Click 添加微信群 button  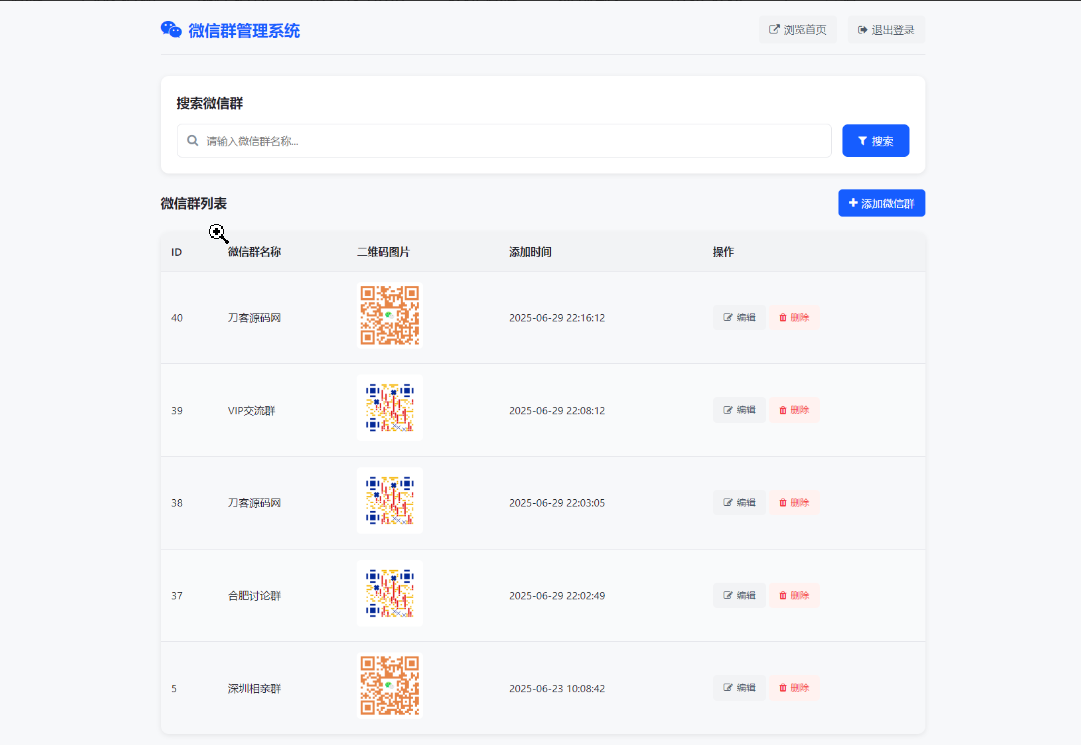point(882,203)
